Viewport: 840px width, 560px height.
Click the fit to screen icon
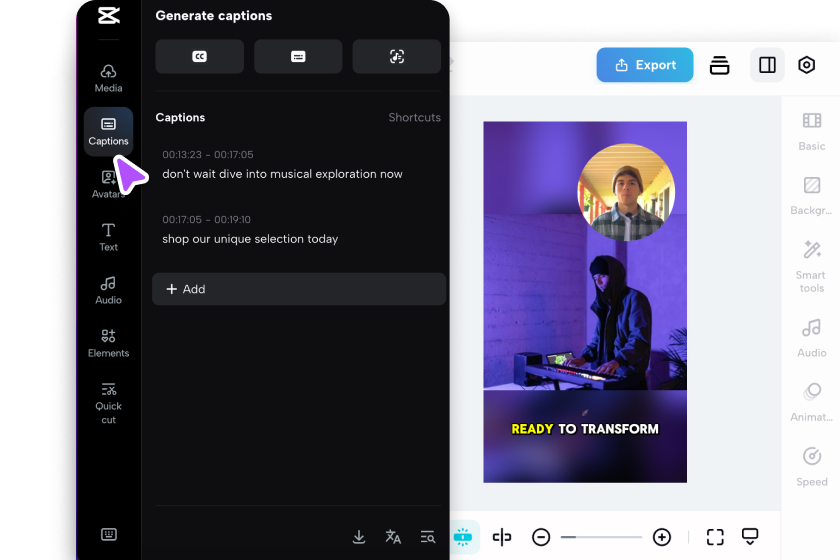(x=715, y=536)
